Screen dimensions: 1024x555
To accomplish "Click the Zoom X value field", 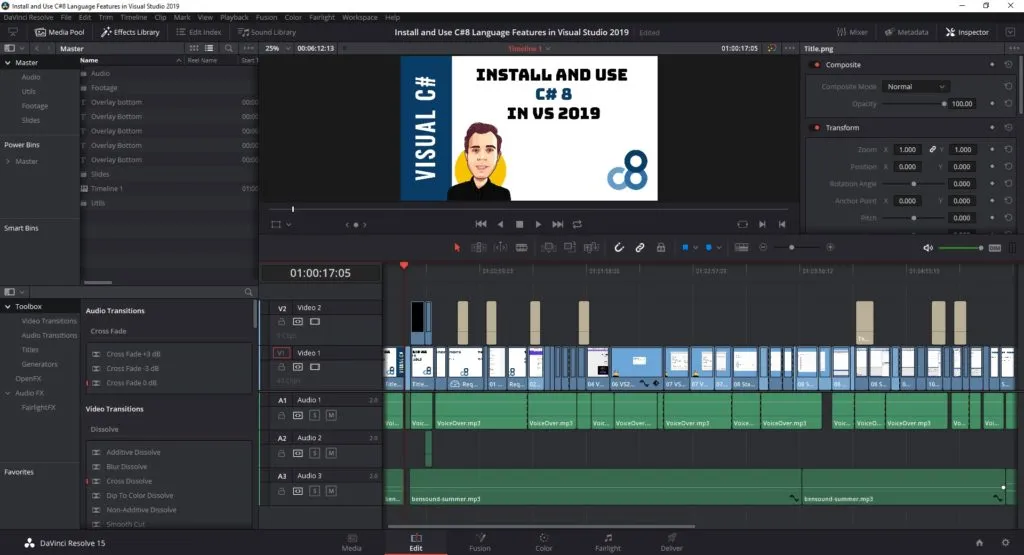I will pos(907,150).
